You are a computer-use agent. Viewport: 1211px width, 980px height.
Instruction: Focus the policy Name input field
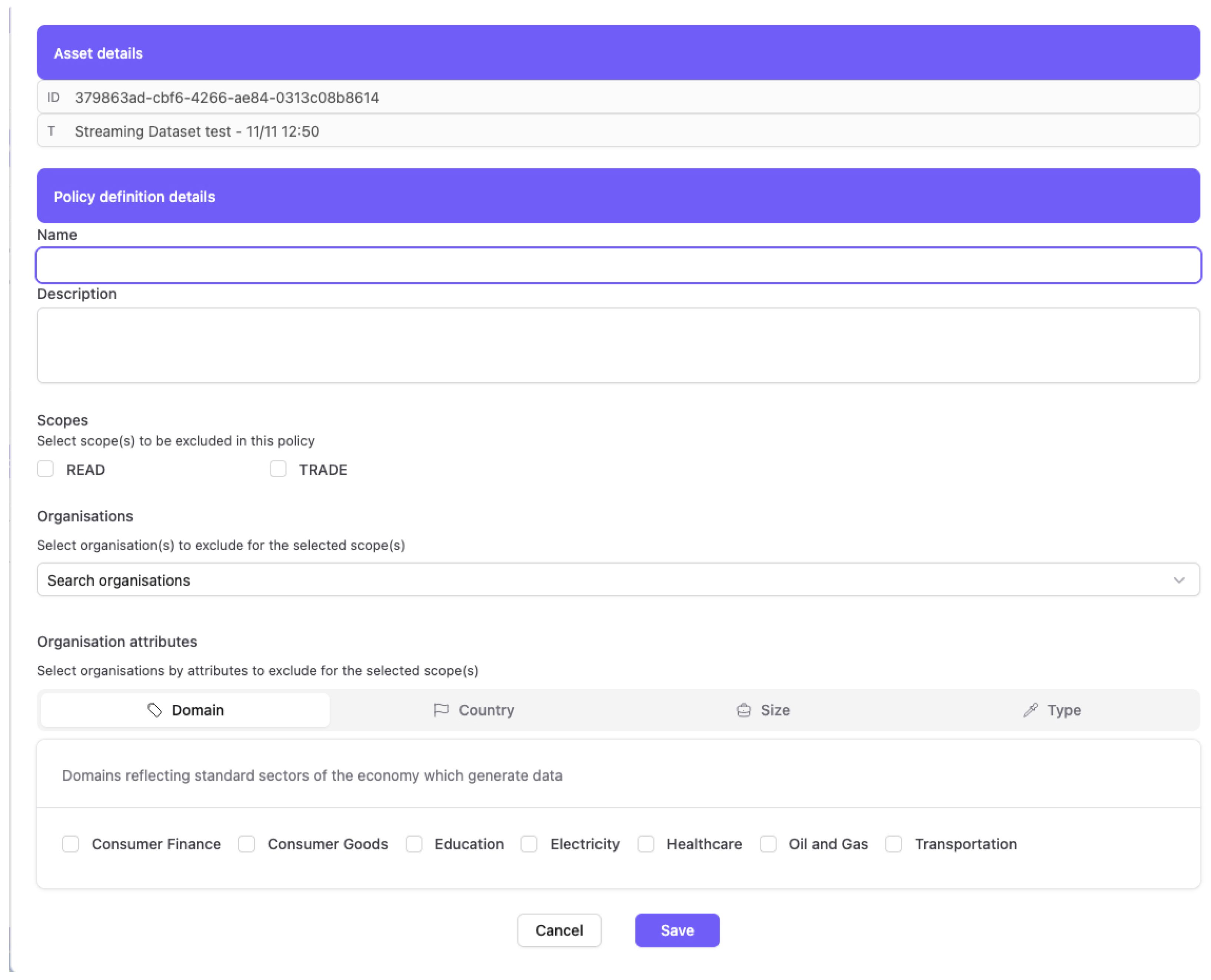(618, 265)
